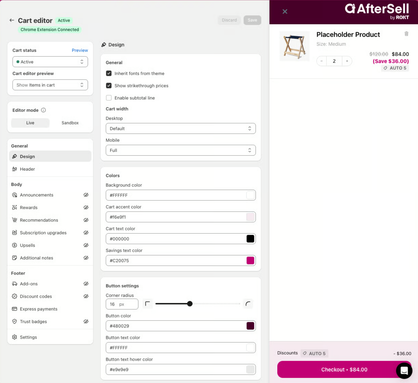This screenshot has height=383, width=418.
Task: Click the Background color hex field
Action: [181, 195]
